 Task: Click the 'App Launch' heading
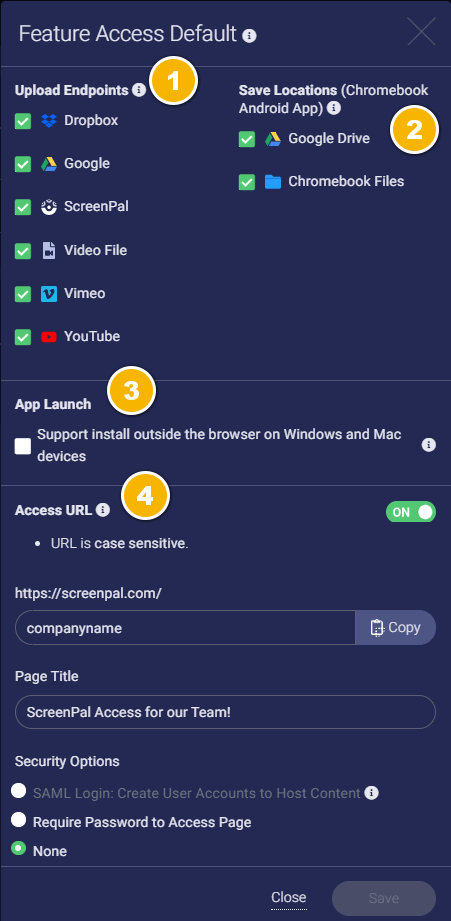[53, 404]
